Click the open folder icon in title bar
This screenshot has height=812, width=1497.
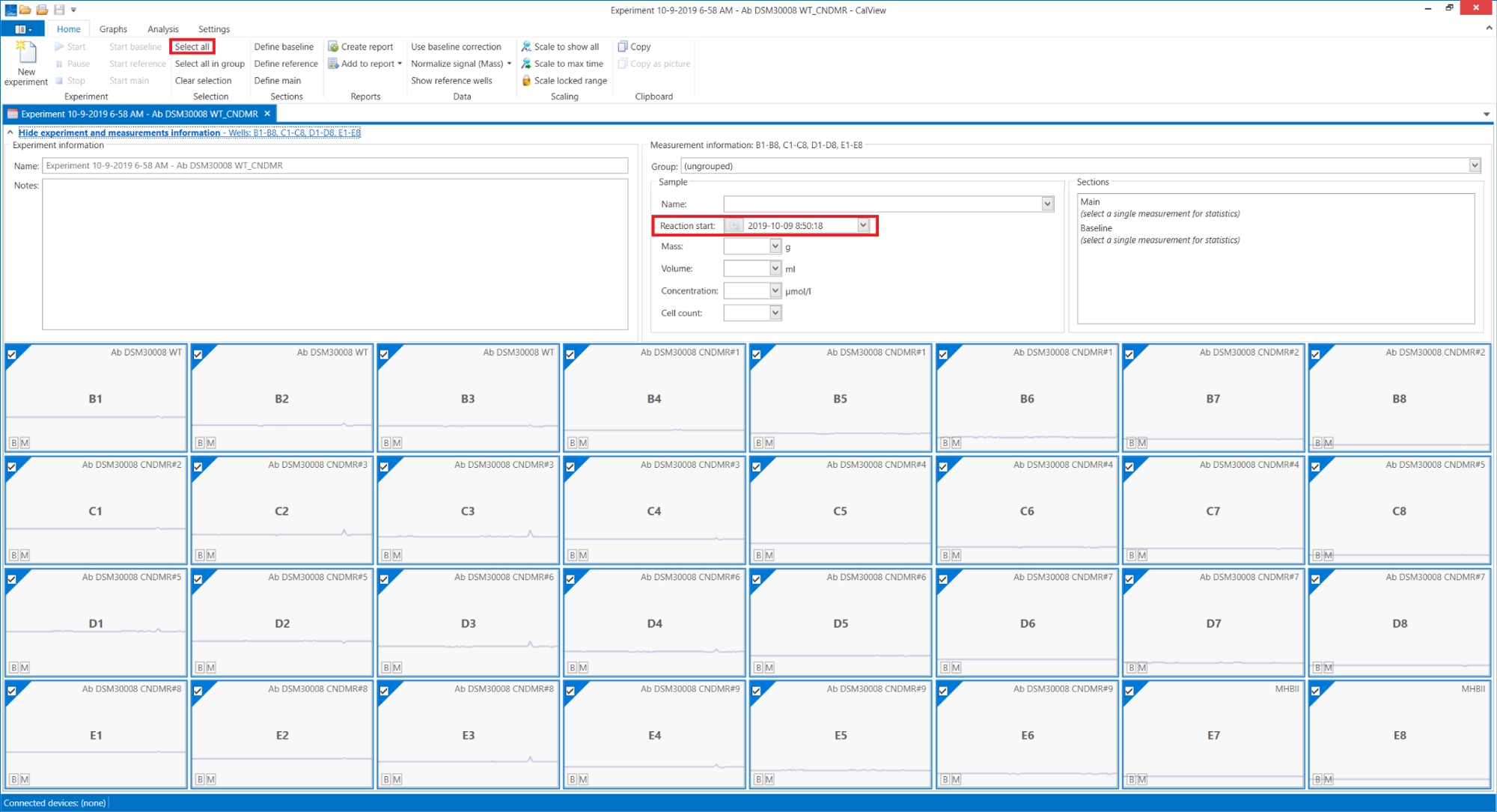coord(25,10)
